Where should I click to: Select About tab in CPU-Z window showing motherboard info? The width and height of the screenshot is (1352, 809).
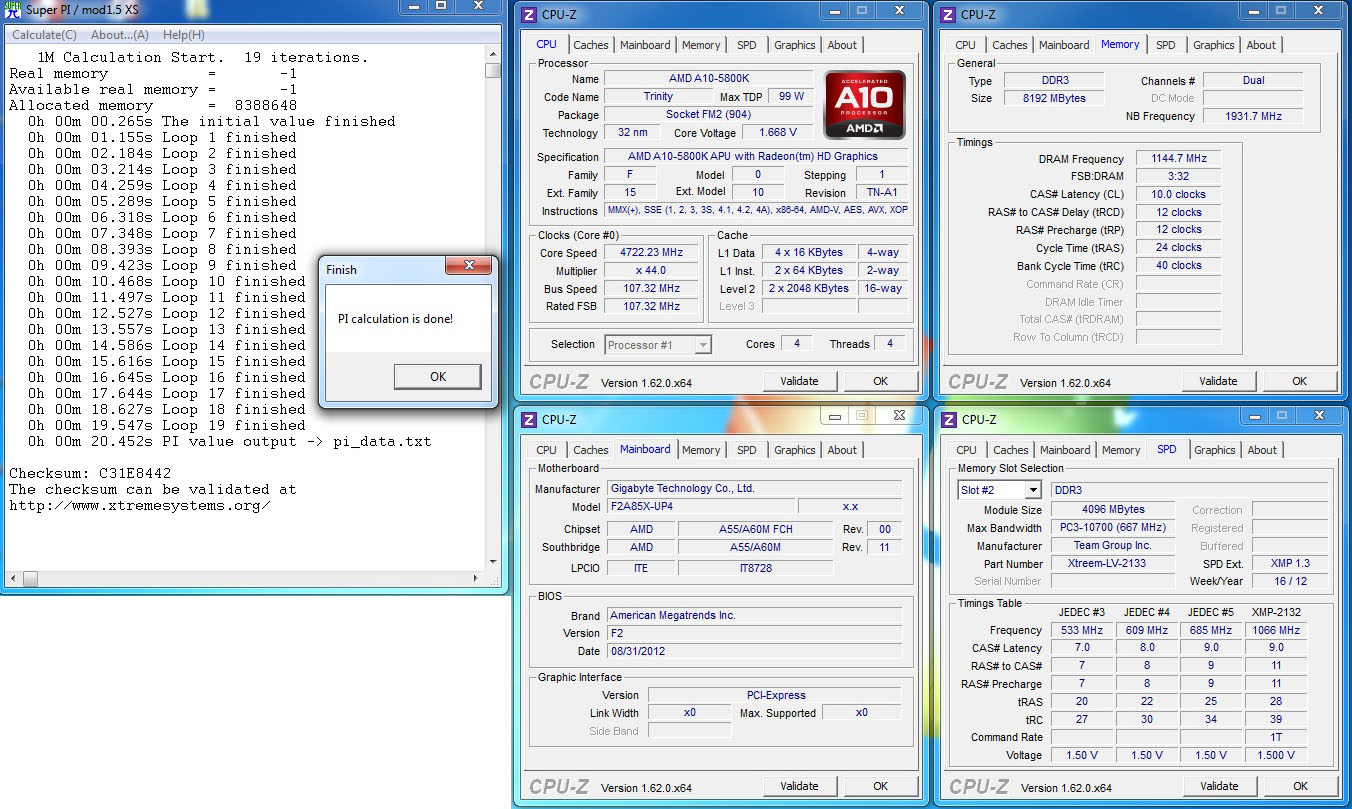(842, 450)
